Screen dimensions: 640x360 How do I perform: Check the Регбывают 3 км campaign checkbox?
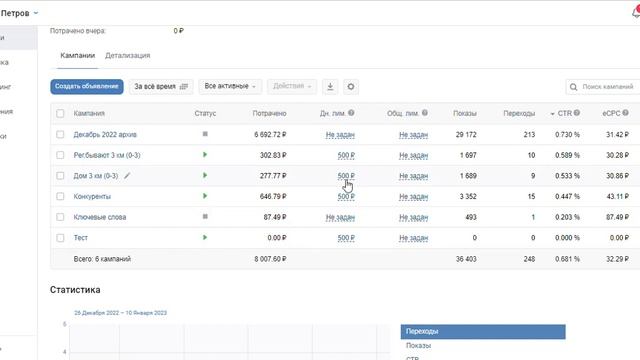[x=60, y=155]
